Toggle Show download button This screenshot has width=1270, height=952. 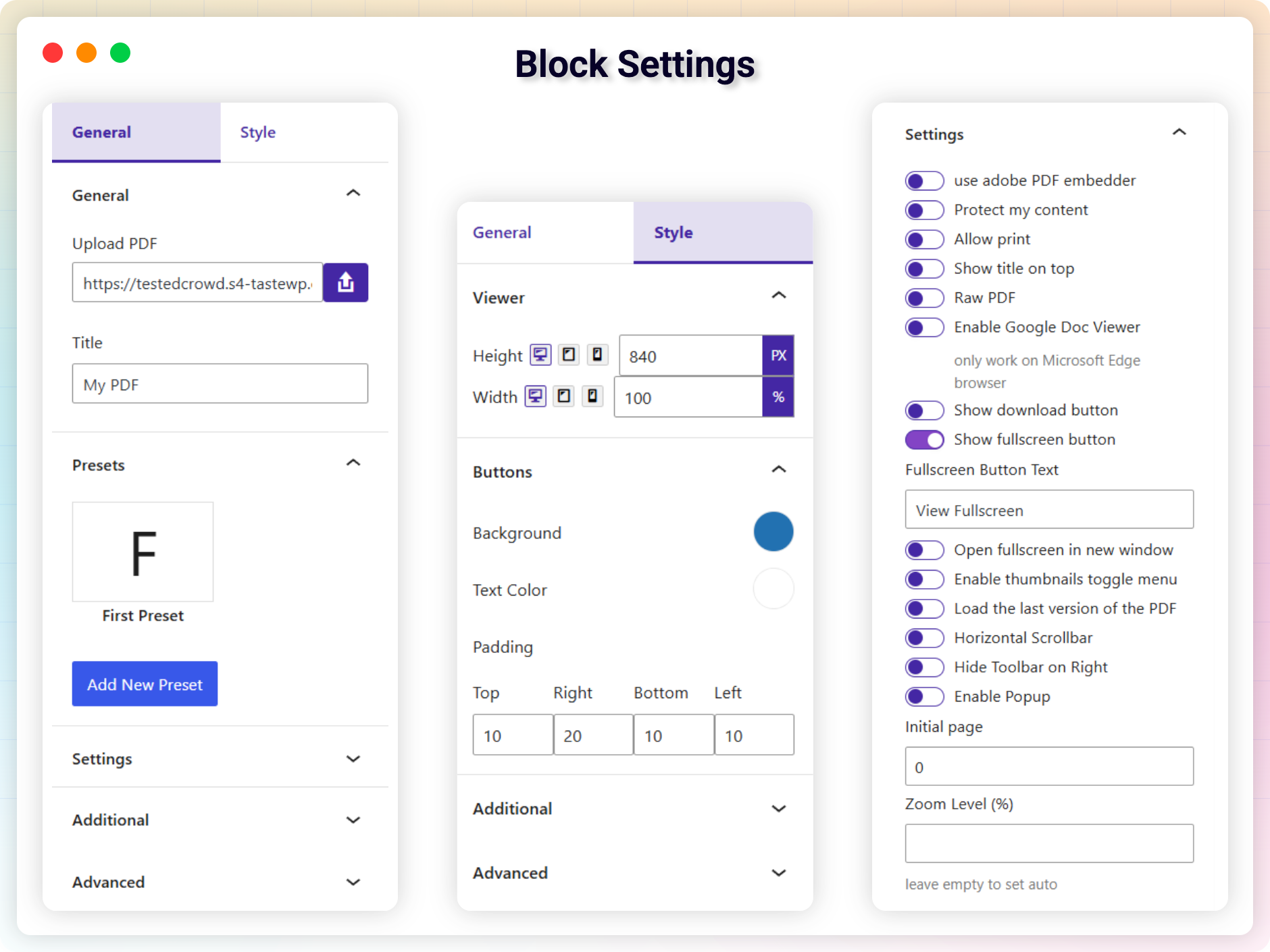point(924,411)
